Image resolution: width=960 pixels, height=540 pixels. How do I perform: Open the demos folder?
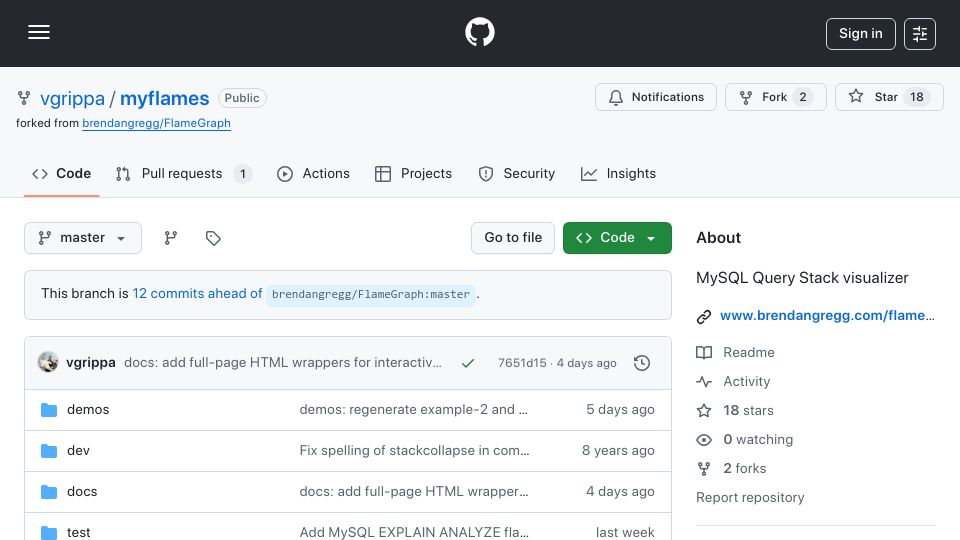(88, 410)
